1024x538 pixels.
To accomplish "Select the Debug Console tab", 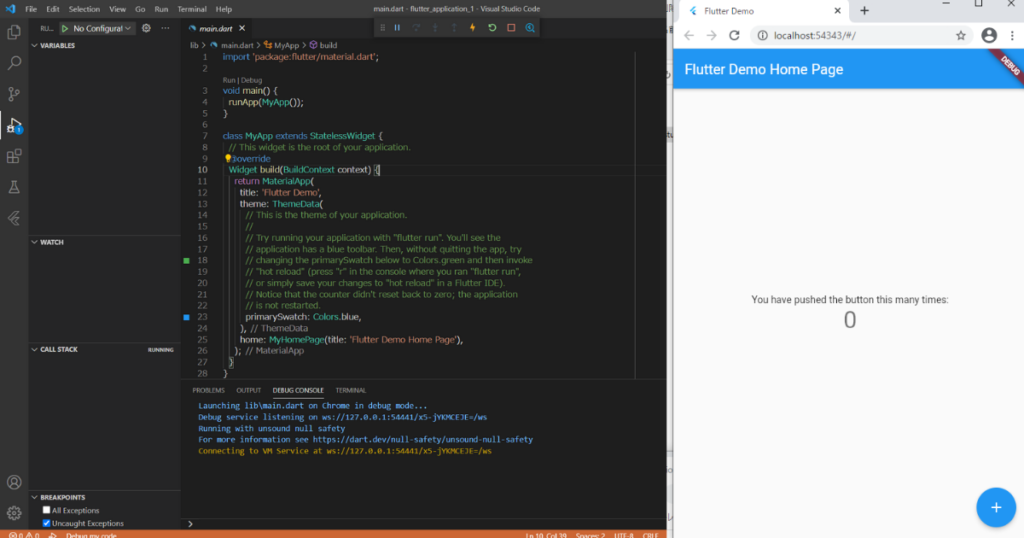I will click(298, 390).
